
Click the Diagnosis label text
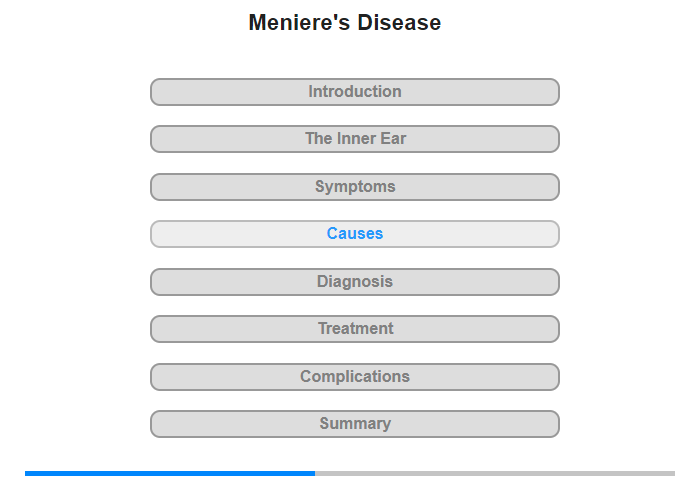pos(355,282)
